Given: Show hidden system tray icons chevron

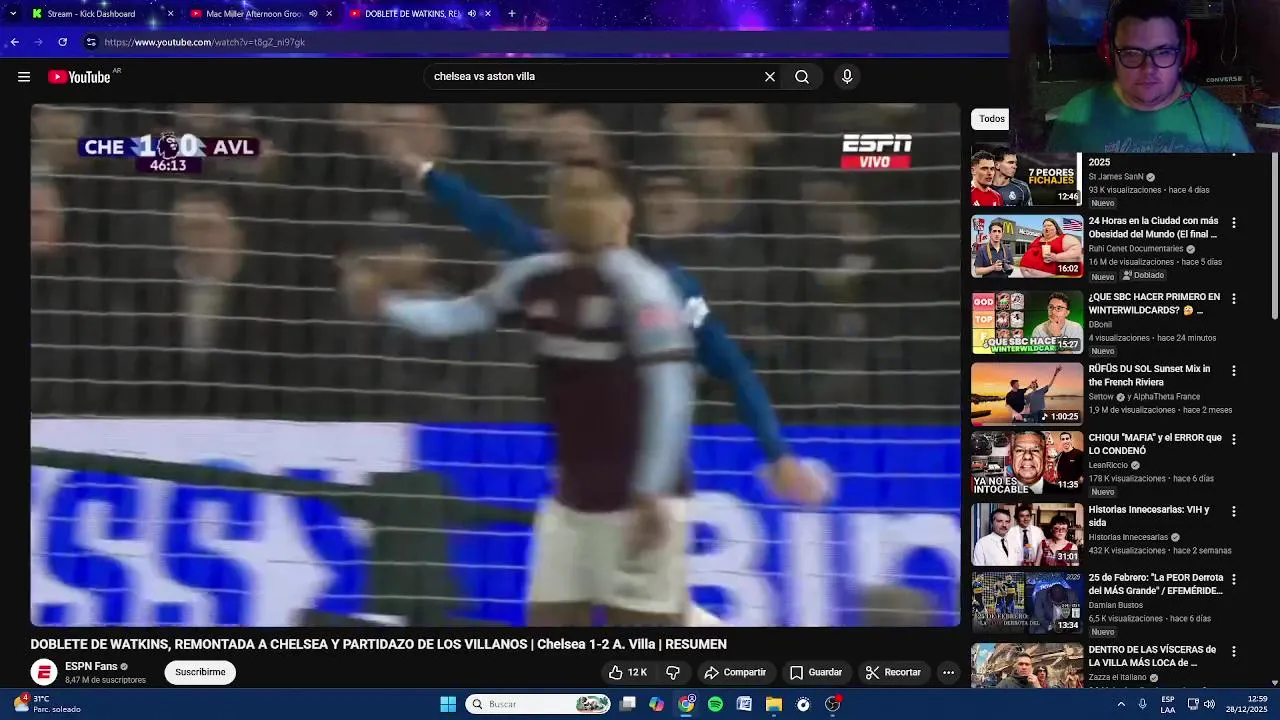Looking at the screenshot, I should click(1119, 704).
